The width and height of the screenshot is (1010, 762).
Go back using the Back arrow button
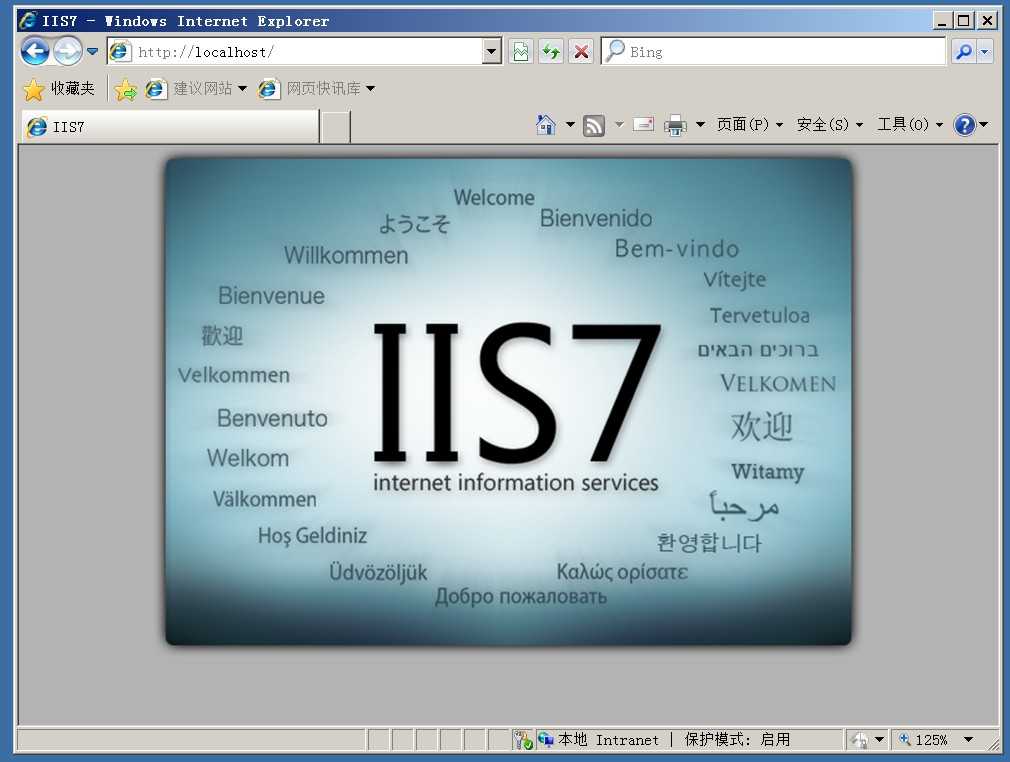[x=35, y=52]
